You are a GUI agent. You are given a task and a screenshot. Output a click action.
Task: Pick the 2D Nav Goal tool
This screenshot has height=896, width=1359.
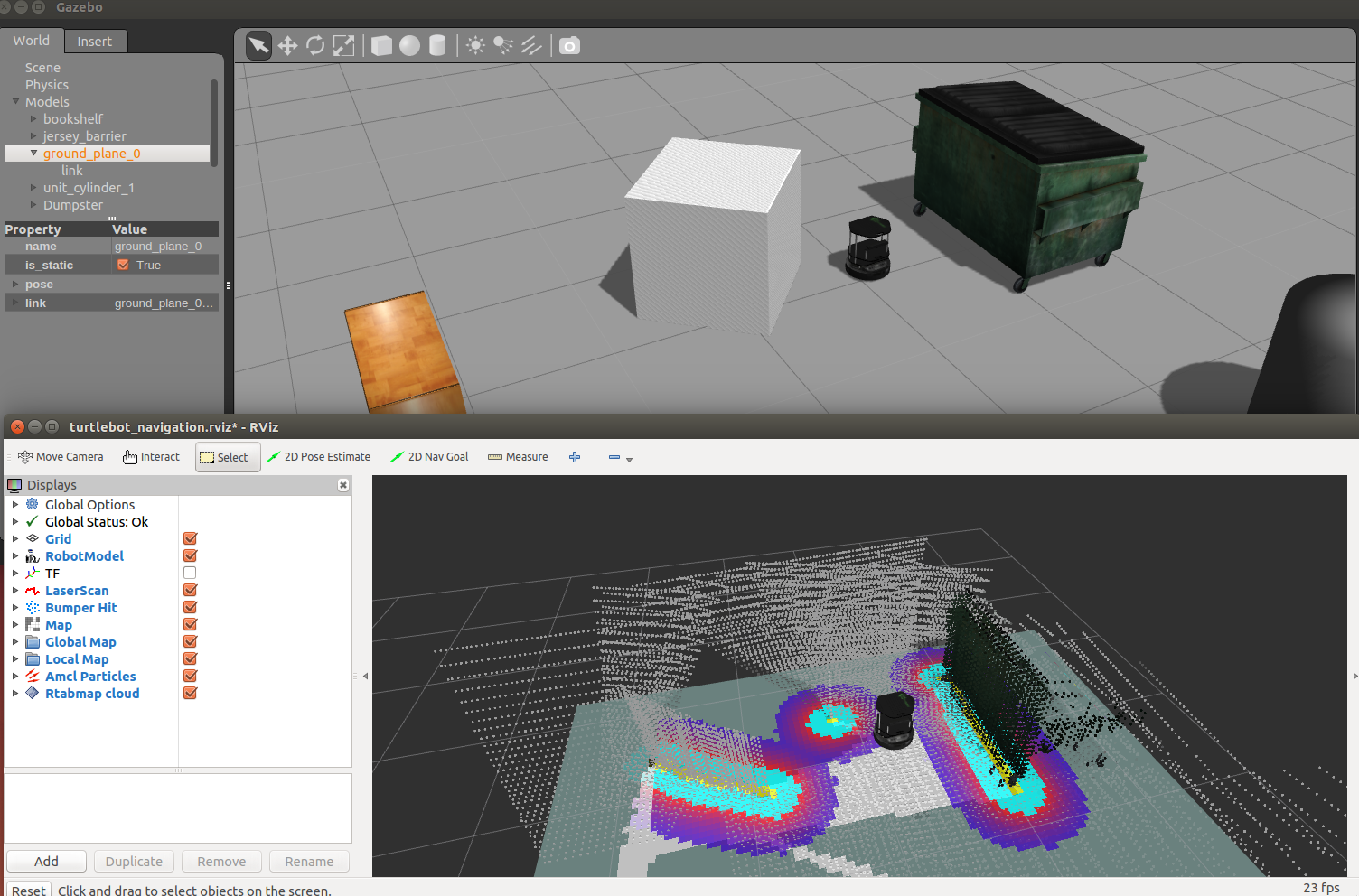click(429, 457)
